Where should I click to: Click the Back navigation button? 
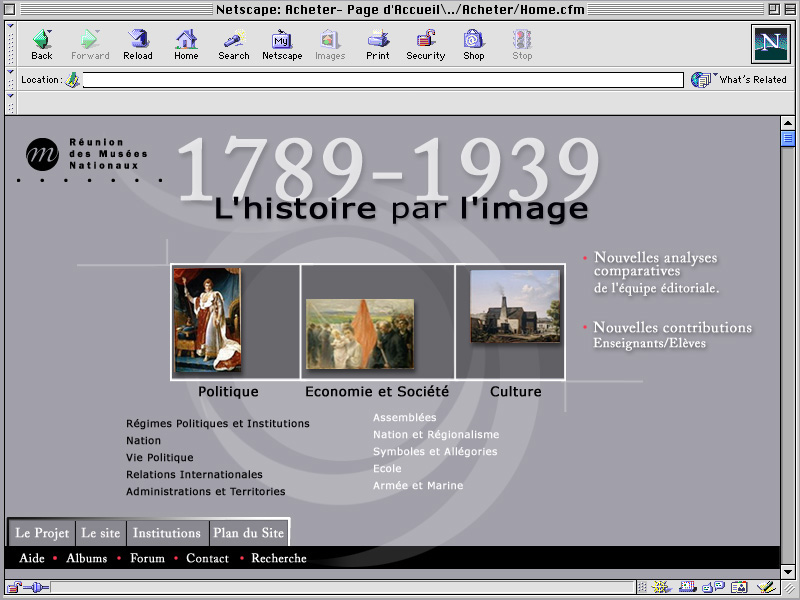pos(42,44)
